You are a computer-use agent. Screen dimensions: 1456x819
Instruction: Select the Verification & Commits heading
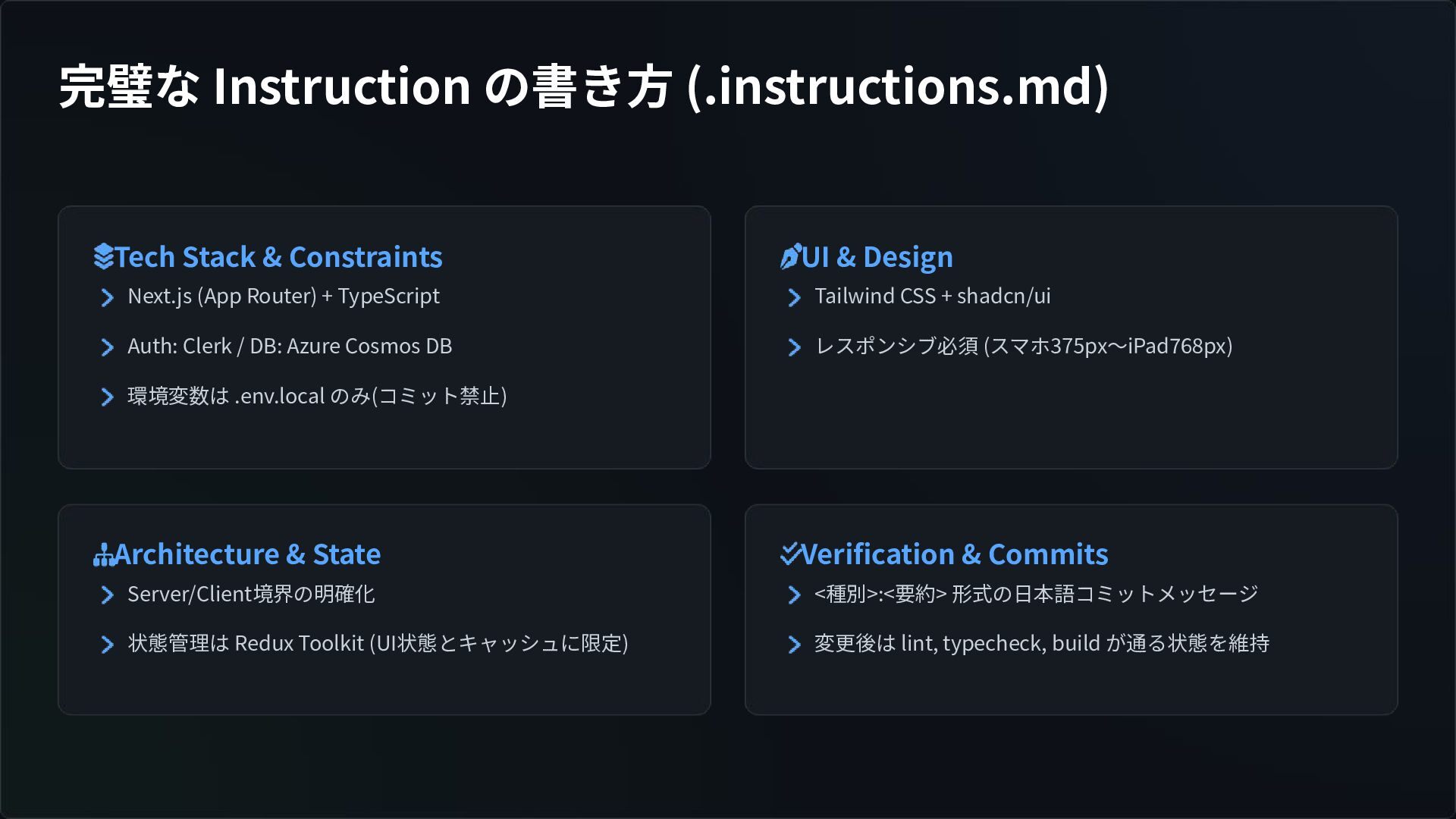955,554
